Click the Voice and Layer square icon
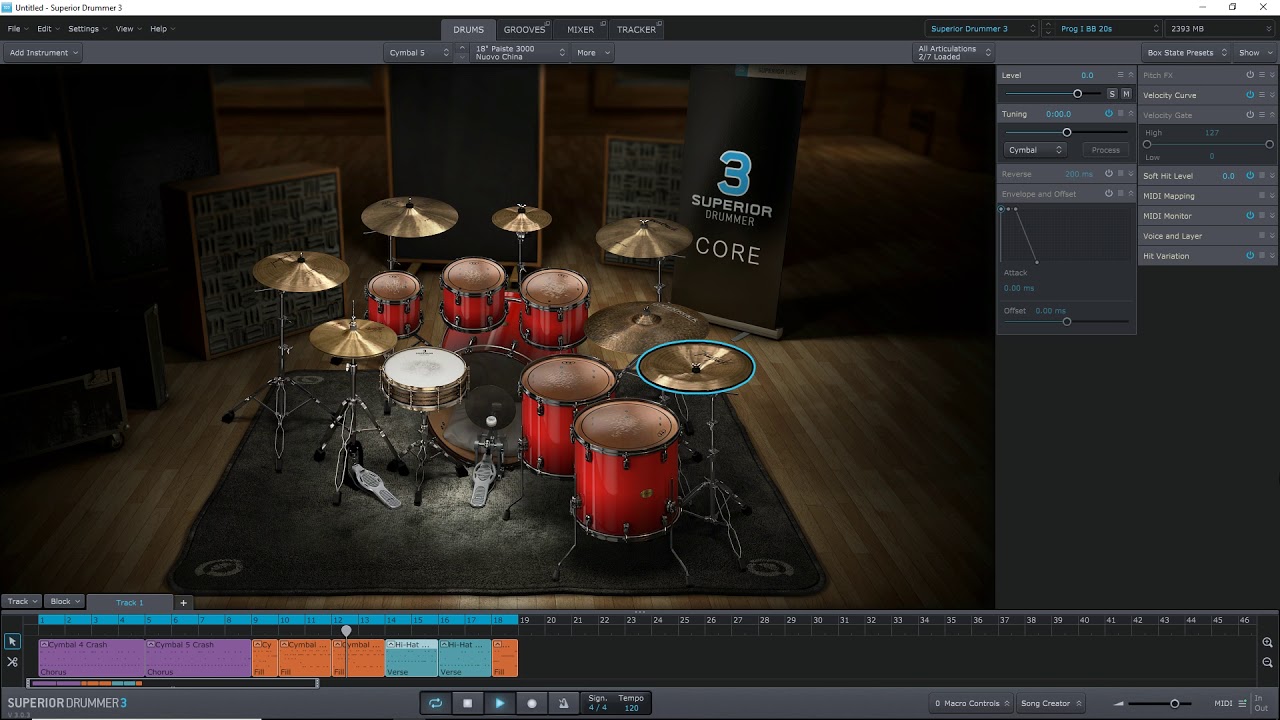 coord(1261,236)
